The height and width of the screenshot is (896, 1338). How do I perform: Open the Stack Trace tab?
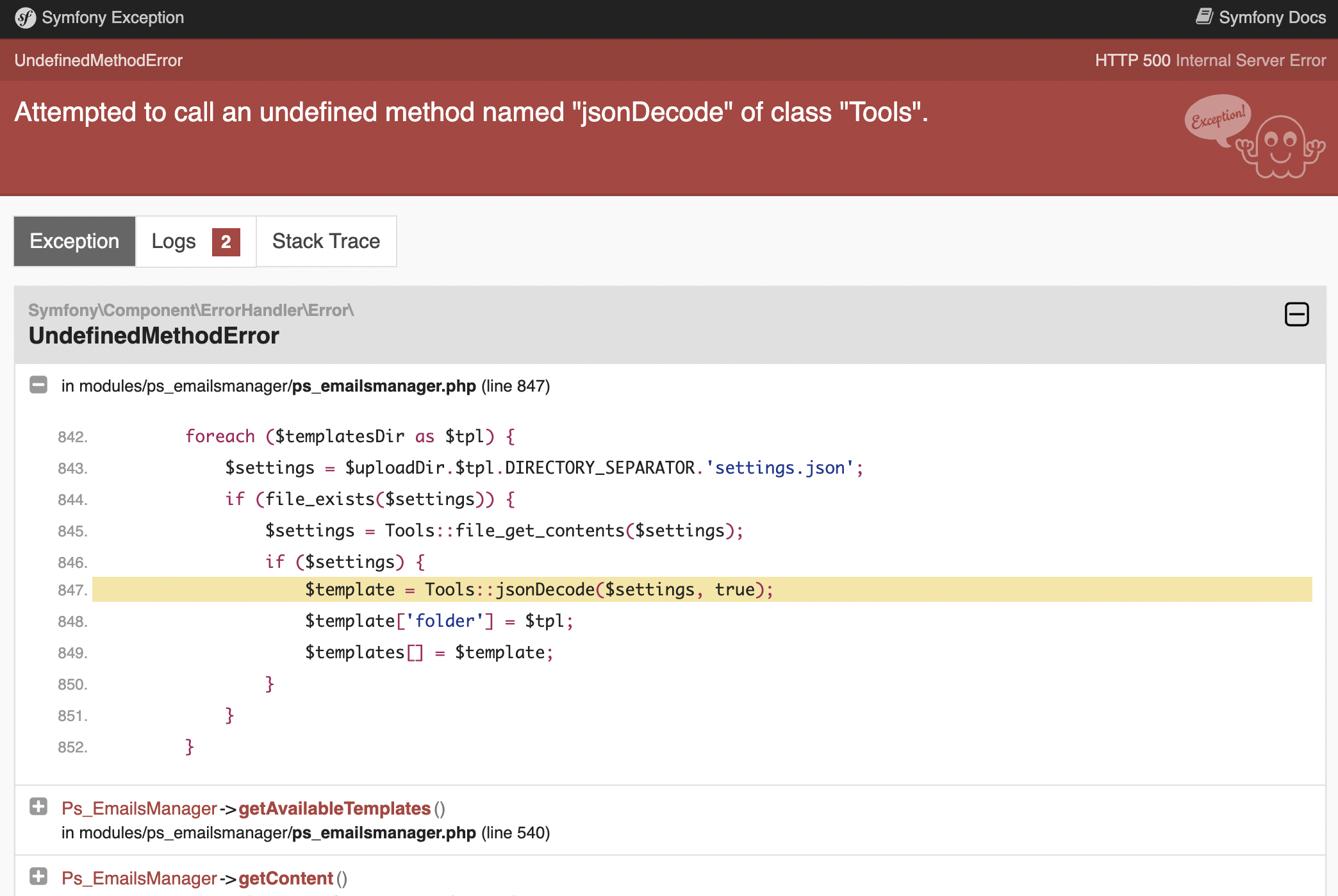point(326,242)
